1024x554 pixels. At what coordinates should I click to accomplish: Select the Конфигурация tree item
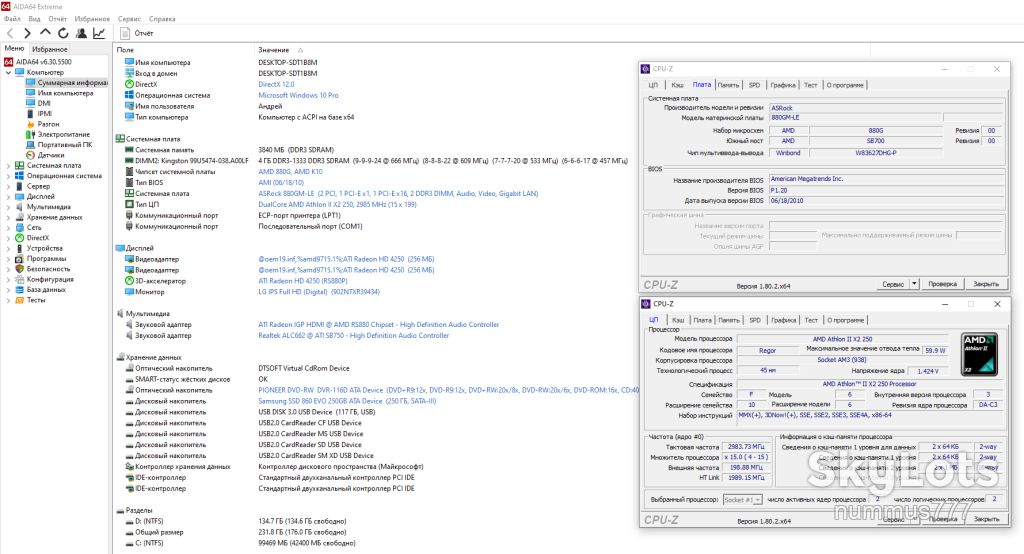50,280
